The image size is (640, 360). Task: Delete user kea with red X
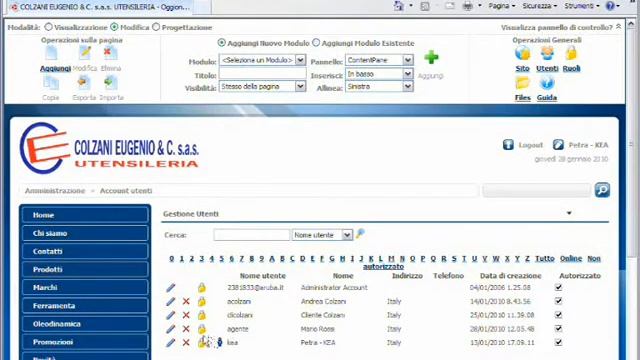click(186, 343)
